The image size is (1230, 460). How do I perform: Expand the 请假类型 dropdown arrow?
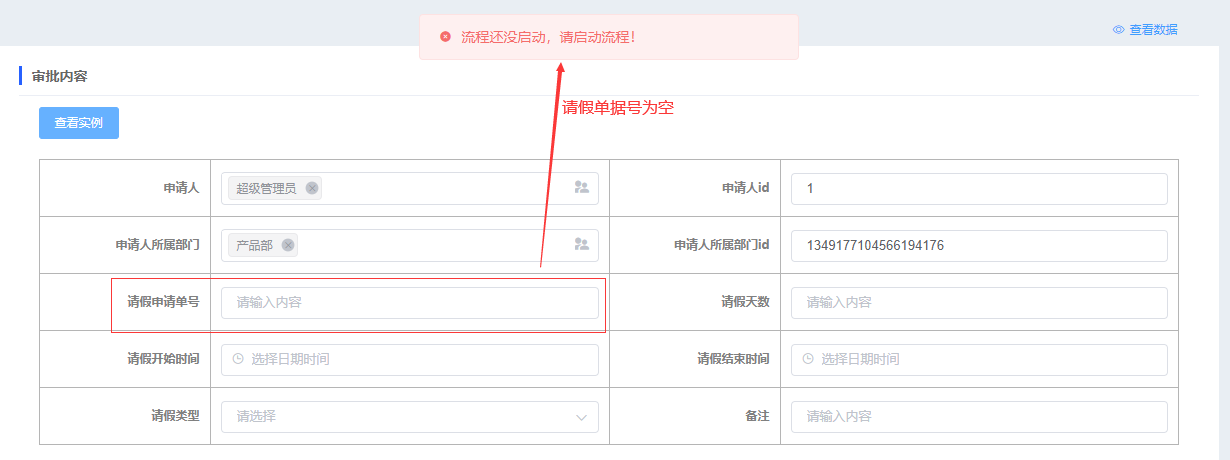tap(582, 417)
